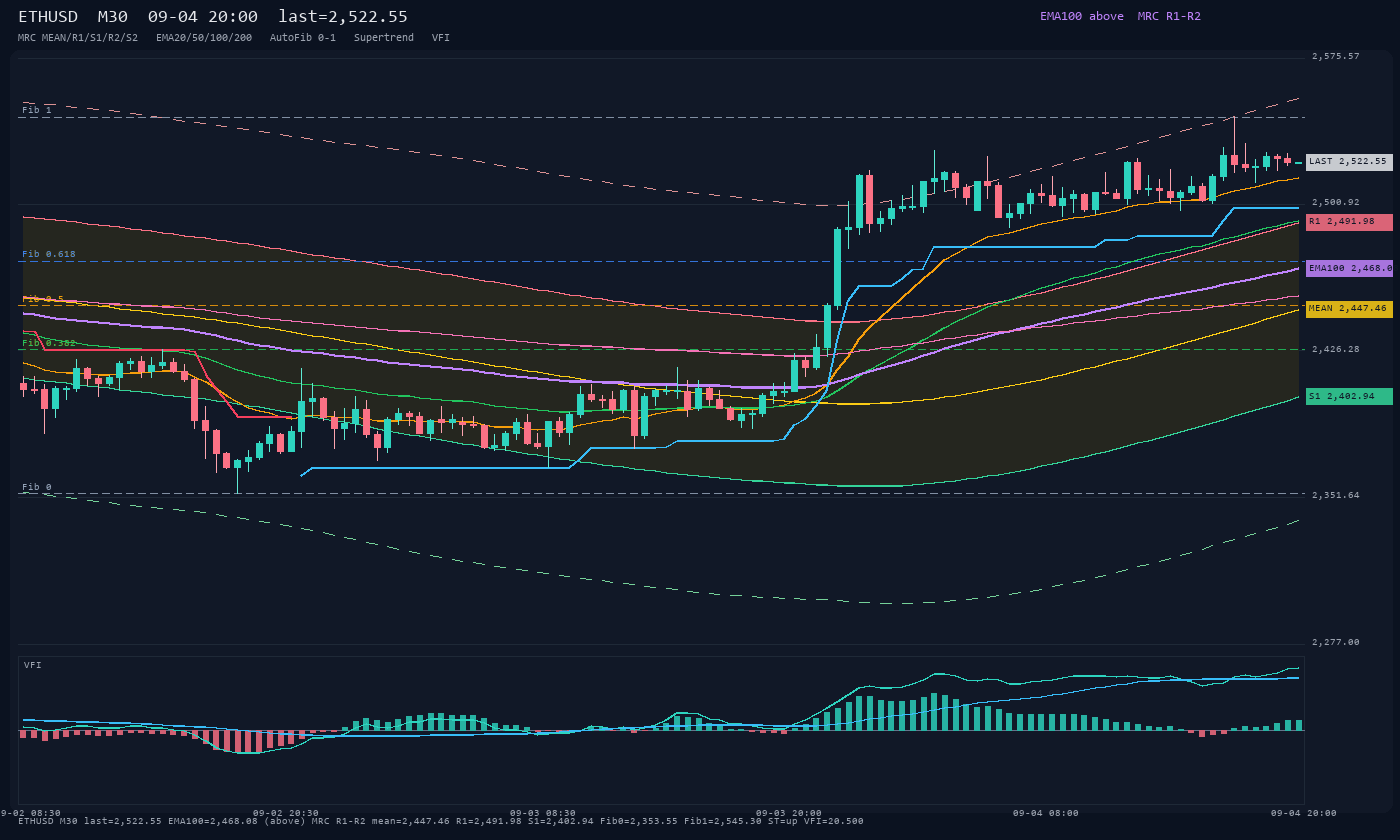Click the 2,500.92 price axis label

pos(1336,202)
